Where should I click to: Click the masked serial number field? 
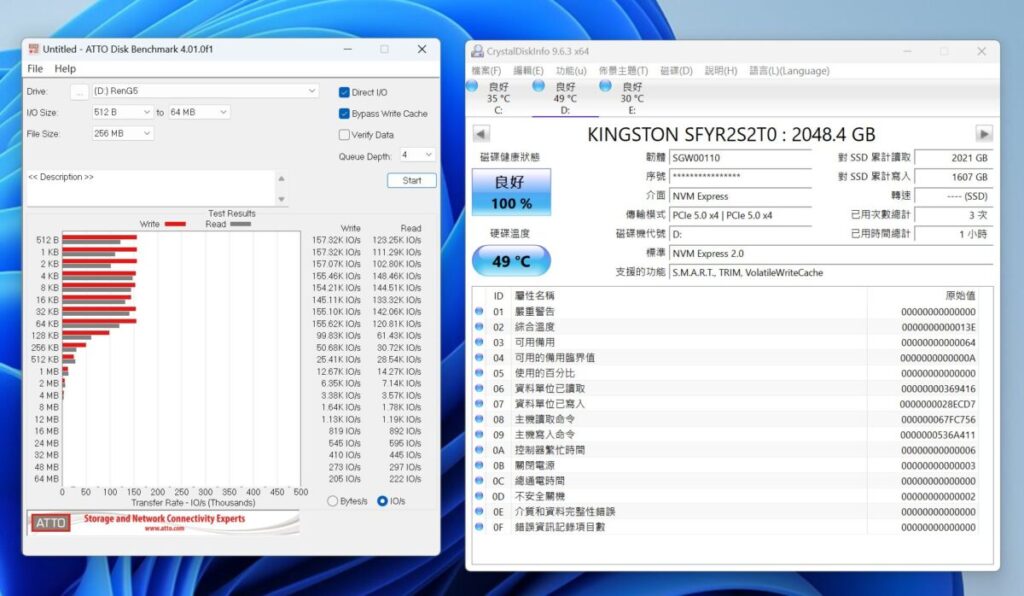tap(741, 176)
